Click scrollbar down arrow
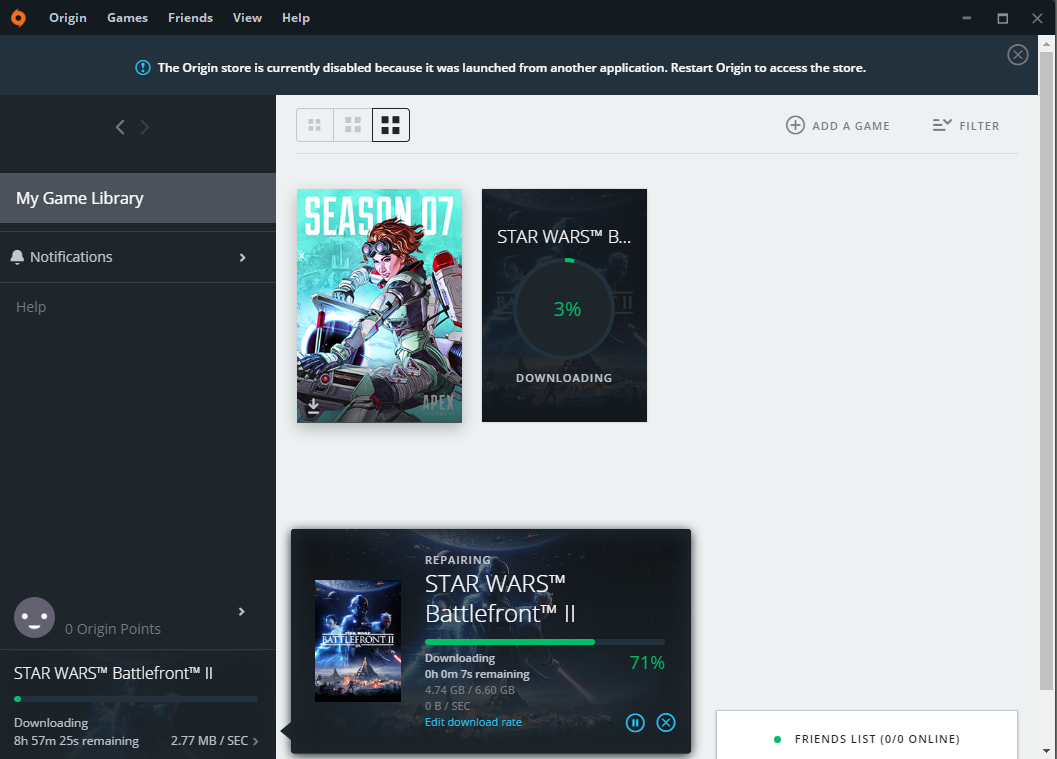The height and width of the screenshot is (759, 1057). point(1046,750)
